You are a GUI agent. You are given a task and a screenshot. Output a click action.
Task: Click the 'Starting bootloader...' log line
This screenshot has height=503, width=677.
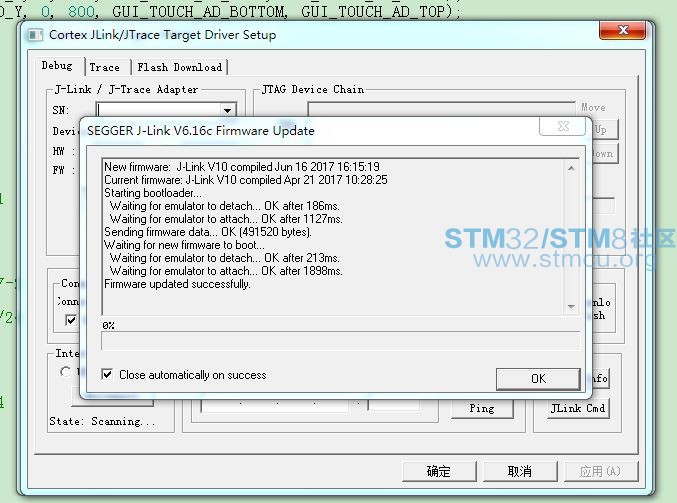pos(153,193)
